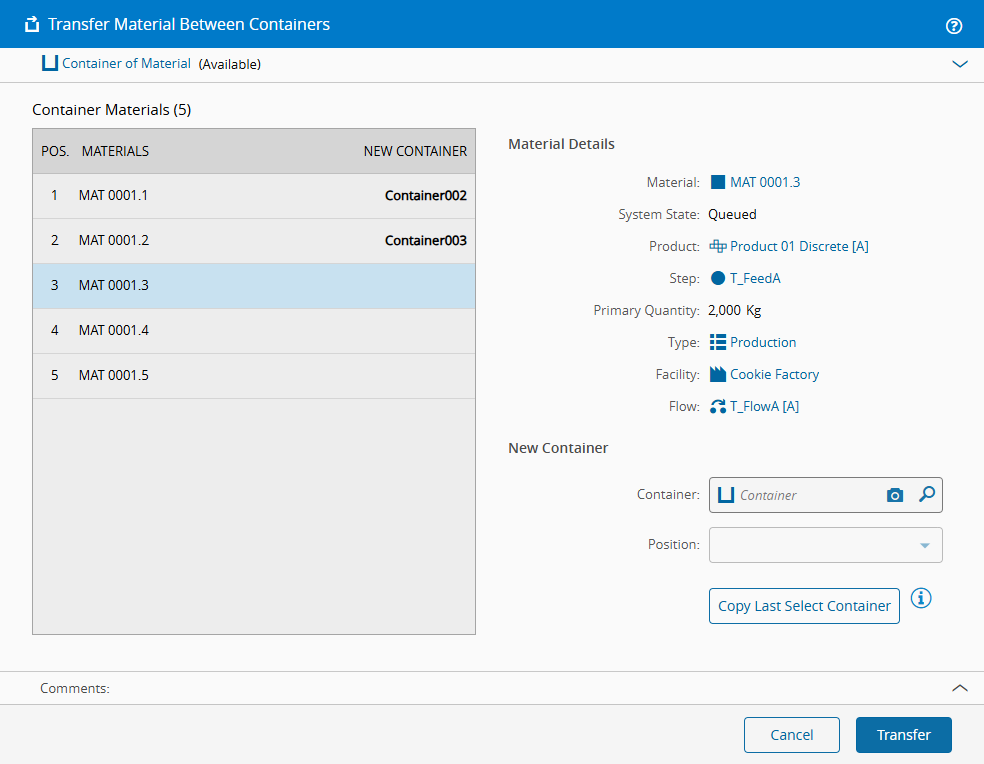The image size is (984, 764).
Task: Click the Copy Last Select Container button
Action: tap(804, 606)
